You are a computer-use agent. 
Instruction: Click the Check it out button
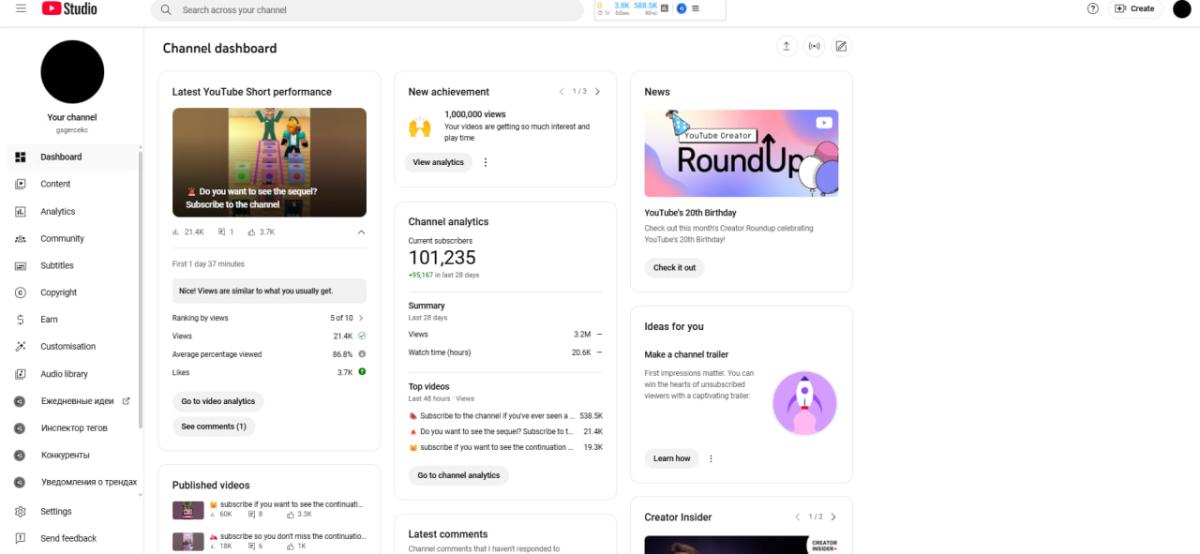pyautogui.click(x=674, y=268)
